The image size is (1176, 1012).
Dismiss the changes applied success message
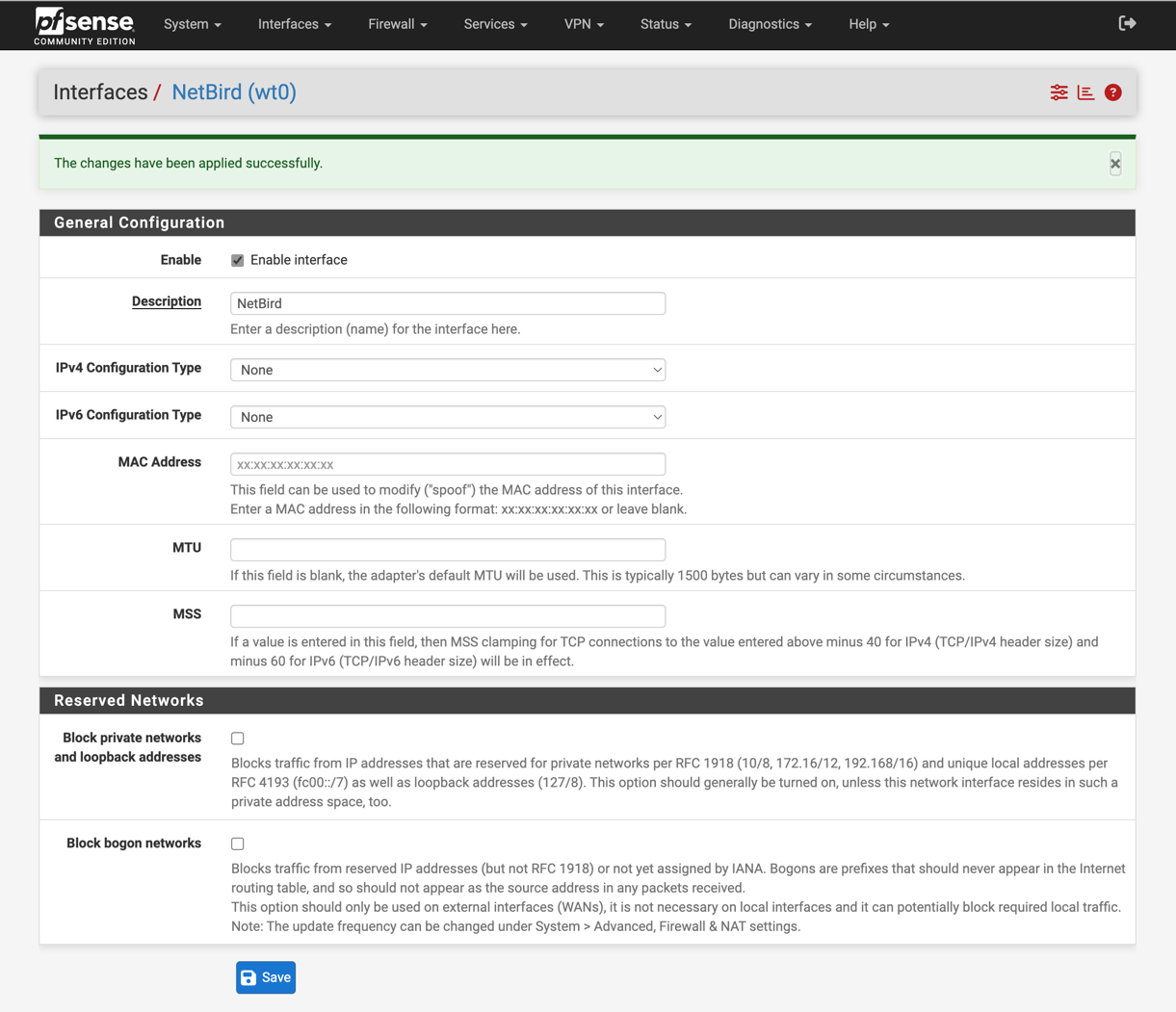click(1114, 164)
